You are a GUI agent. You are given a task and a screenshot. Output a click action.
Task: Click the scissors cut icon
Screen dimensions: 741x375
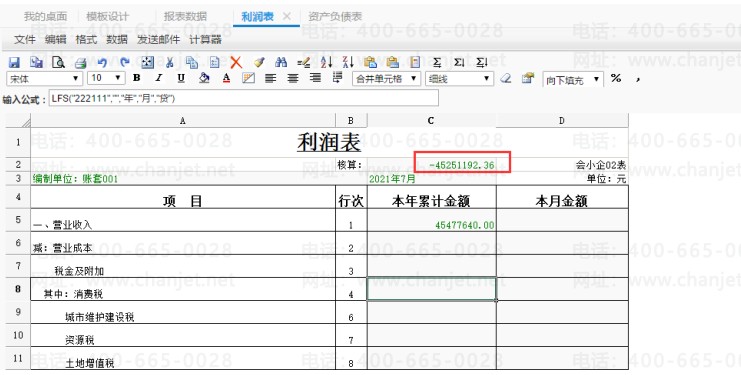[x=170, y=62]
